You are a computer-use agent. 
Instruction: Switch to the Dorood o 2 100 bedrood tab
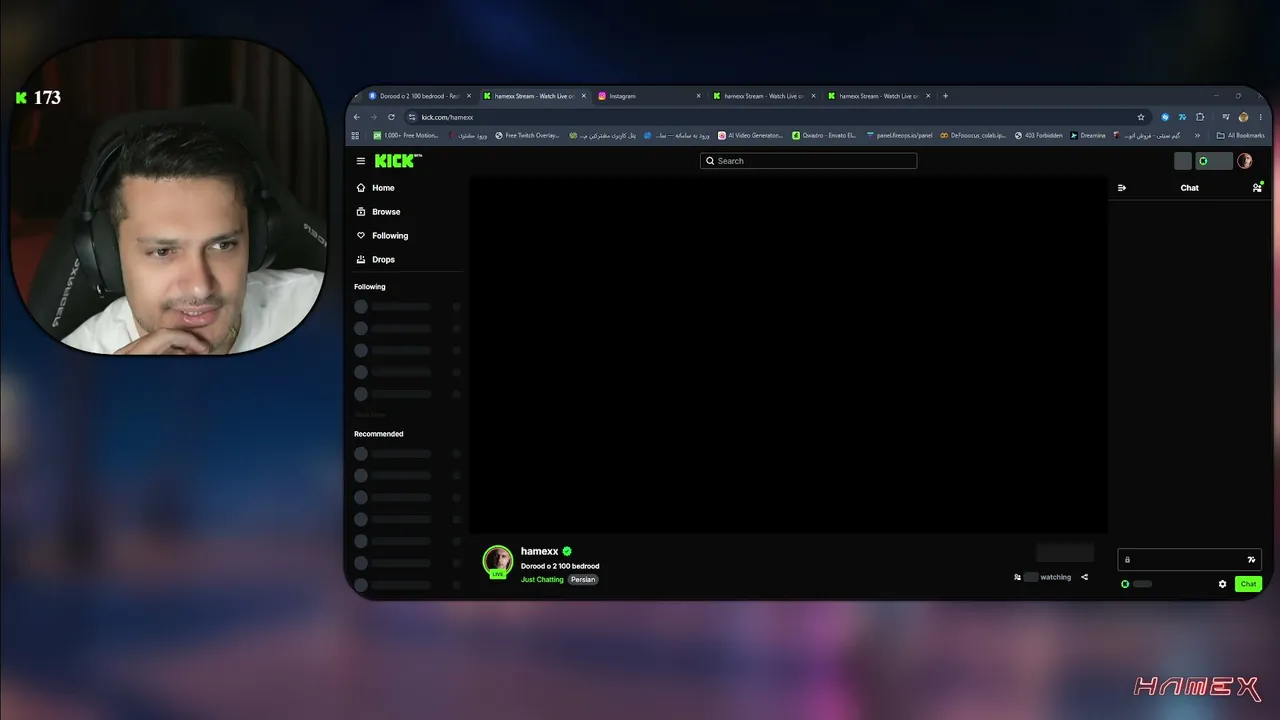(x=419, y=96)
